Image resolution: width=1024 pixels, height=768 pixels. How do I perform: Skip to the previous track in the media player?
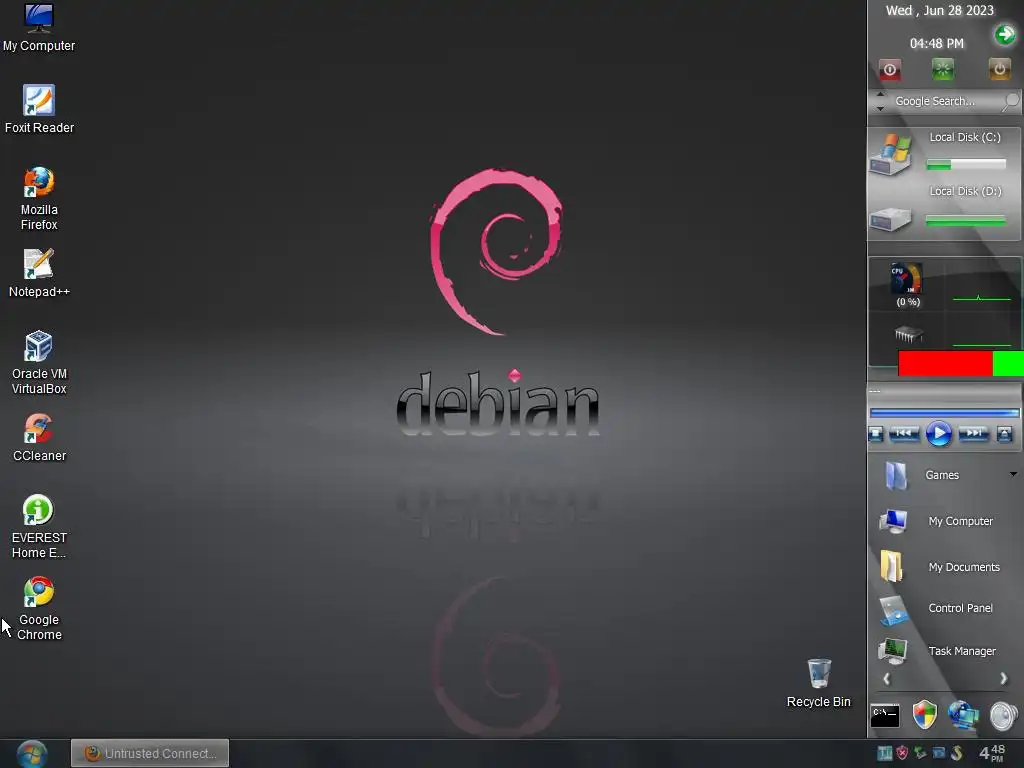click(x=904, y=433)
